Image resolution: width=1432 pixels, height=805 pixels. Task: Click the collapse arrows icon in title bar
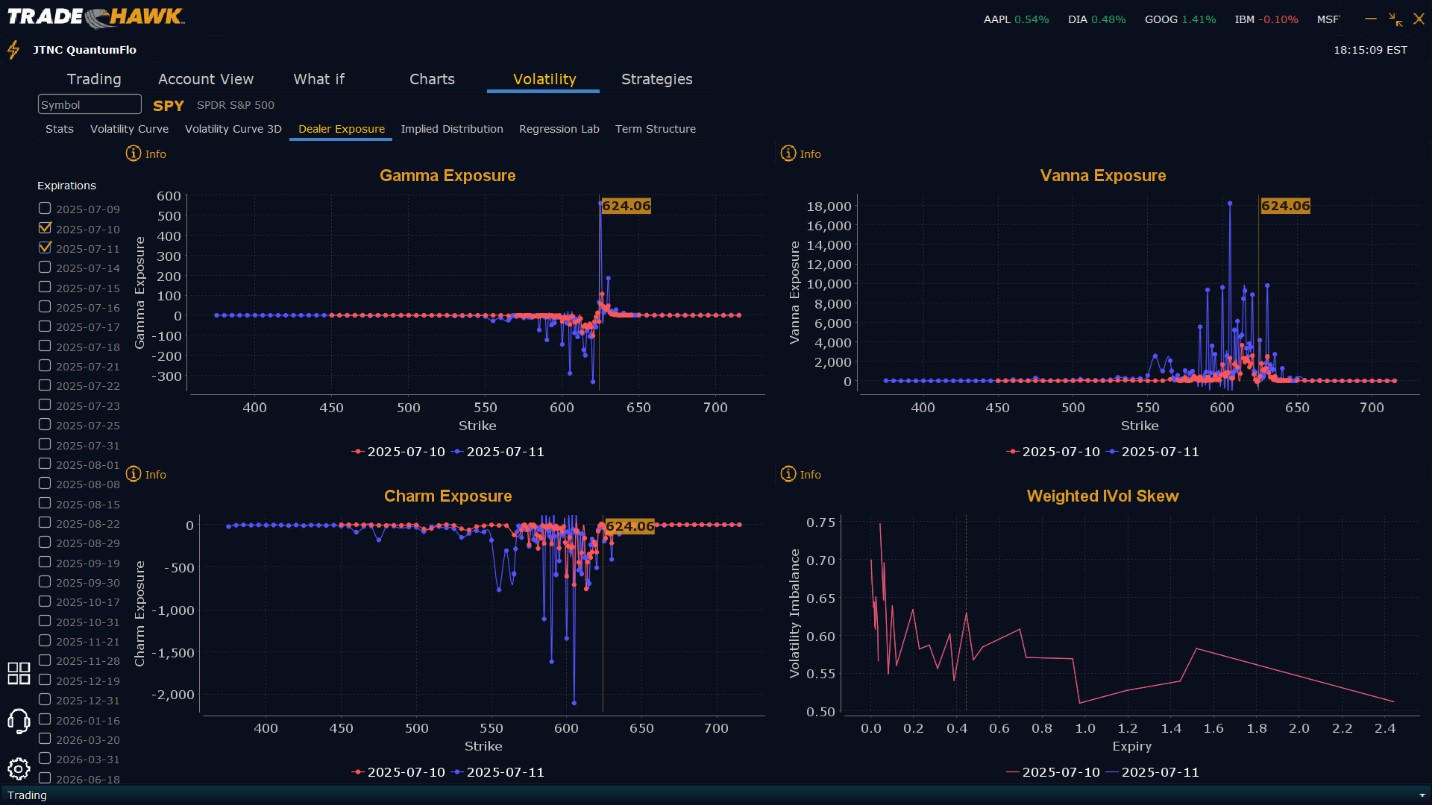(1396, 19)
